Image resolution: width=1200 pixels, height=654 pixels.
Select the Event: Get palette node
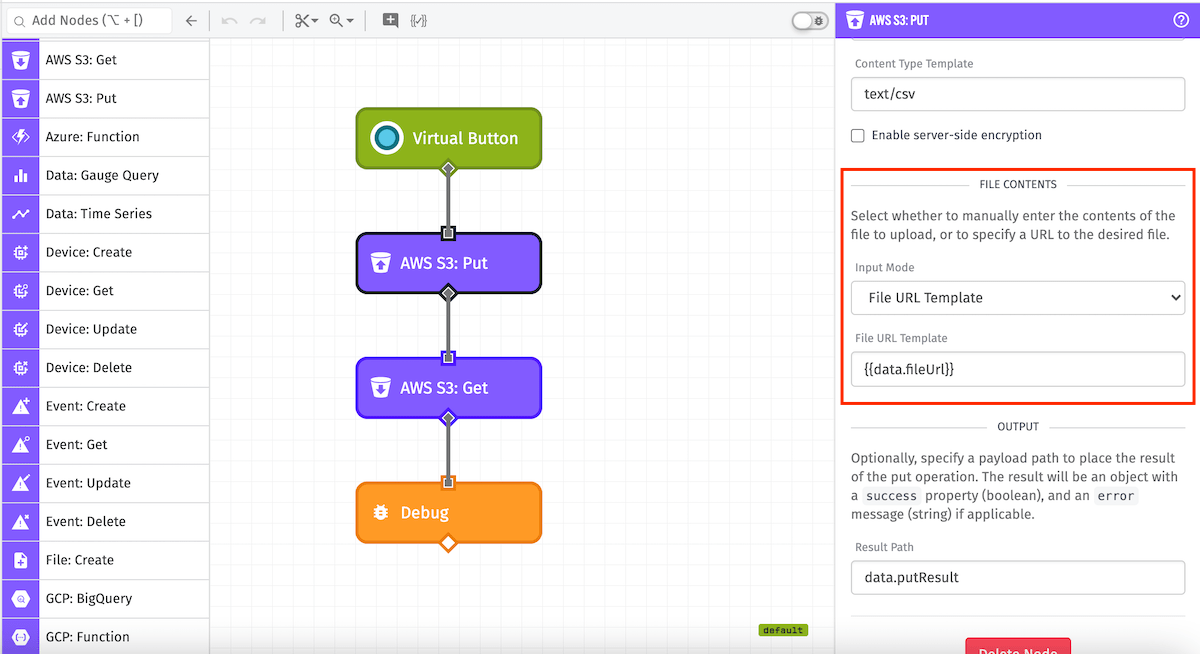(x=105, y=445)
